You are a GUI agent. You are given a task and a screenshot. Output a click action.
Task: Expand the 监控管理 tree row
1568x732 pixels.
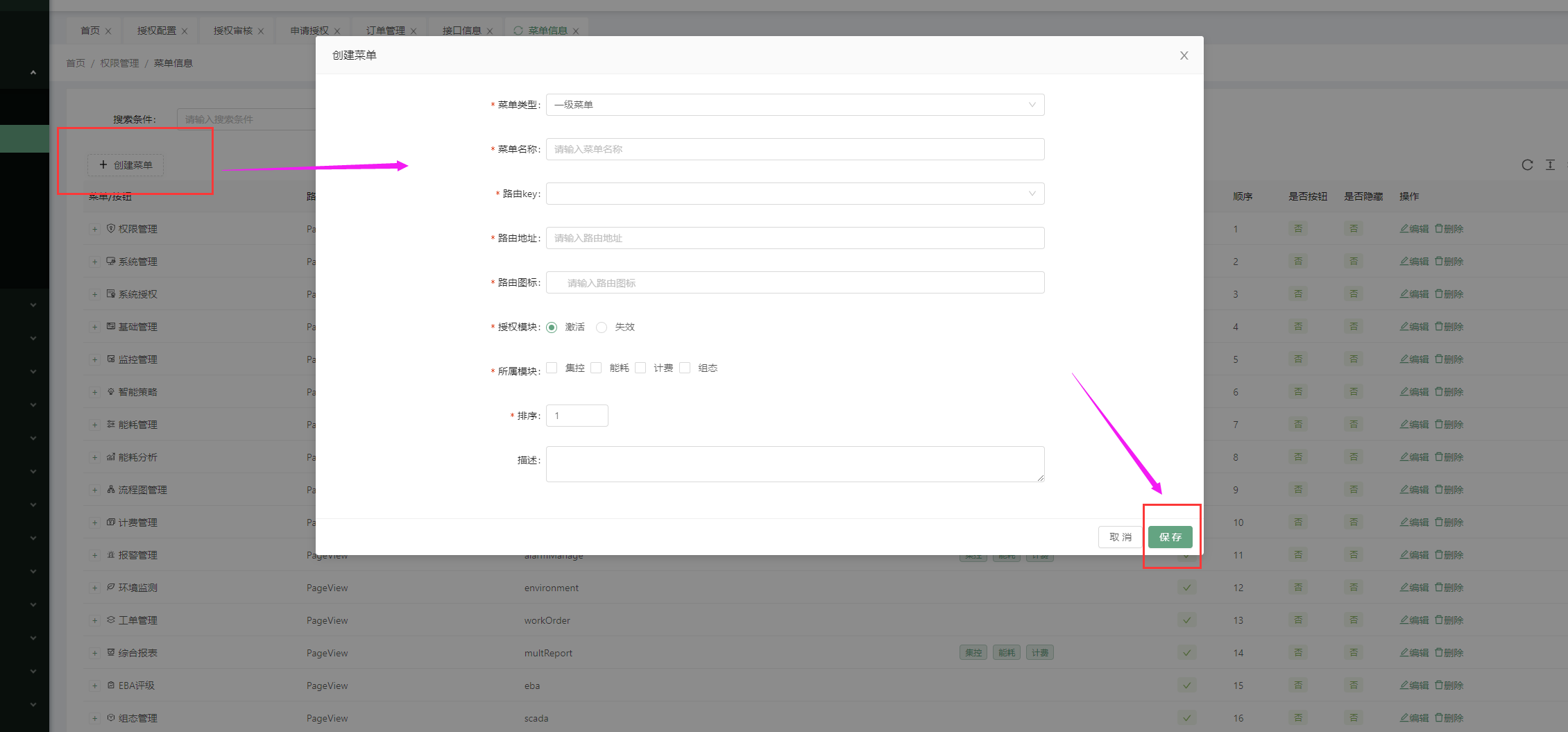tap(94, 359)
